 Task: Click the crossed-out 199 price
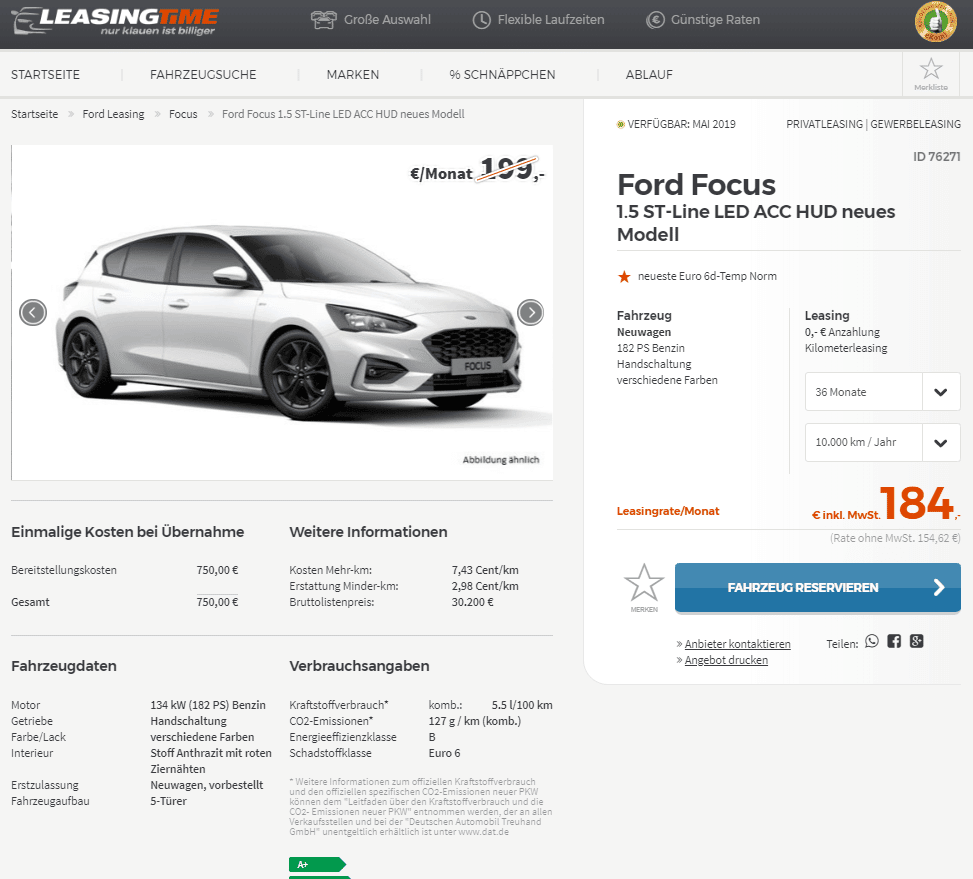[x=508, y=168]
